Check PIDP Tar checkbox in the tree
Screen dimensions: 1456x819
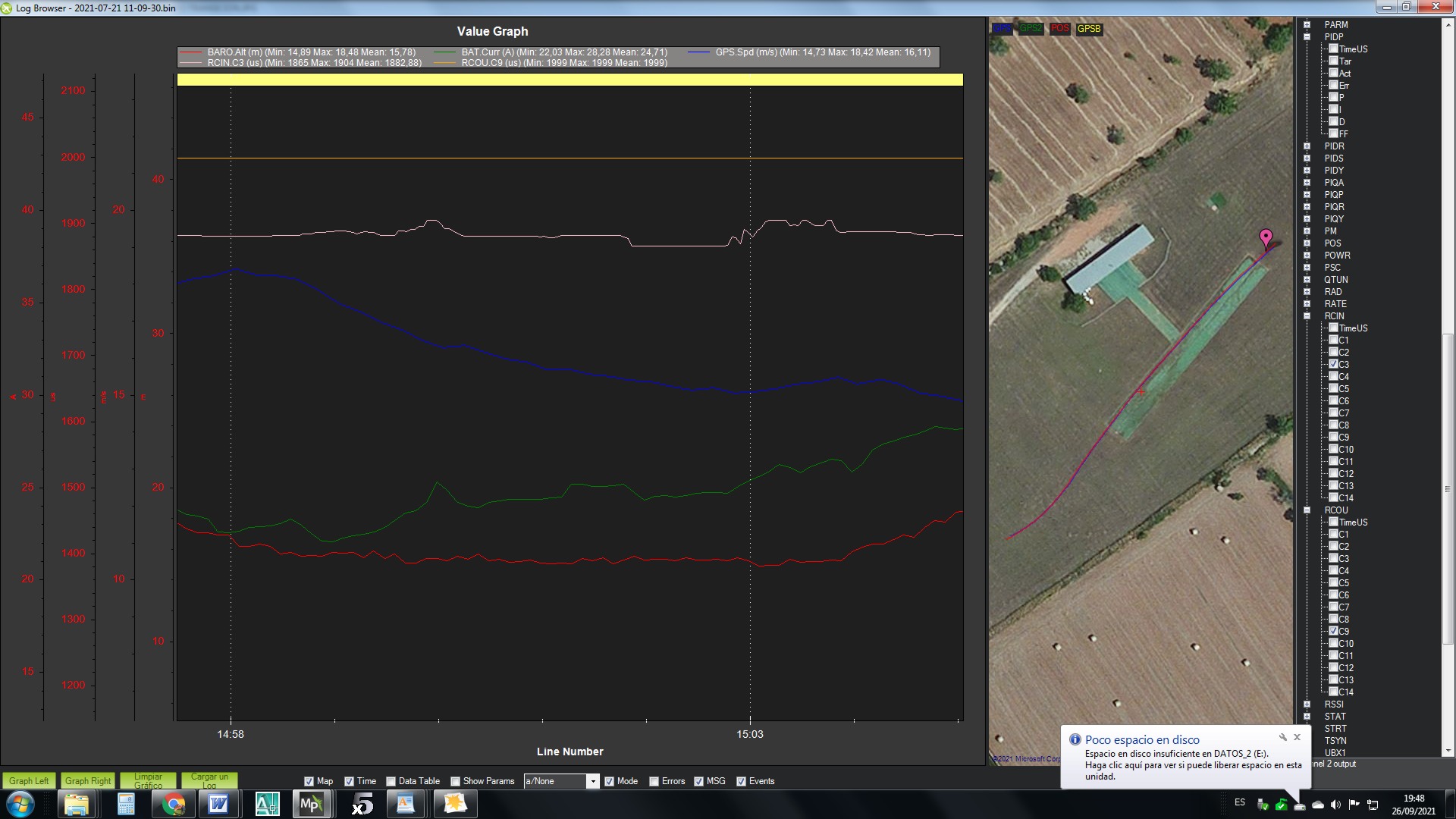[x=1333, y=61]
